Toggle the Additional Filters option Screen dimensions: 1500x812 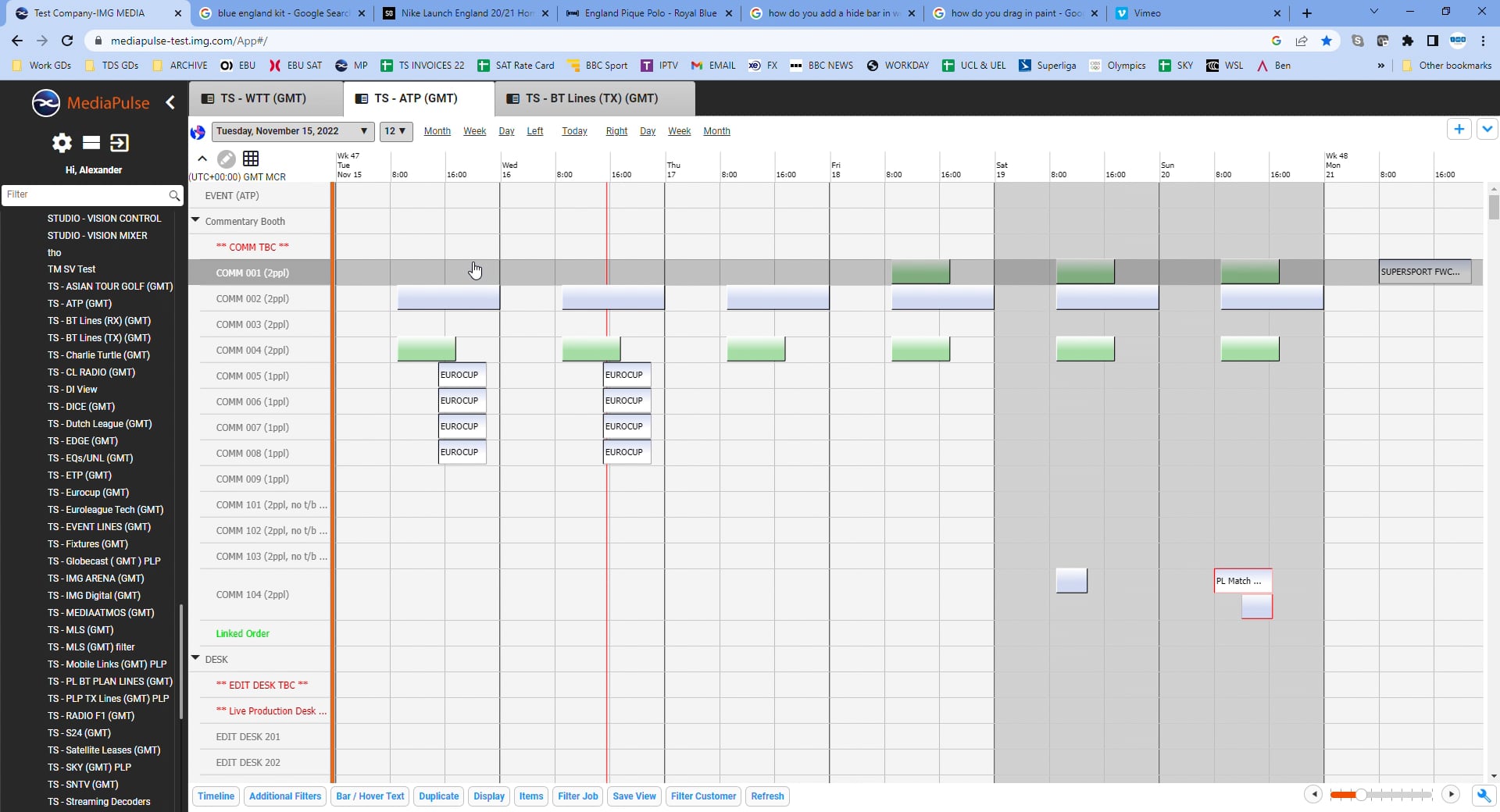(284, 796)
